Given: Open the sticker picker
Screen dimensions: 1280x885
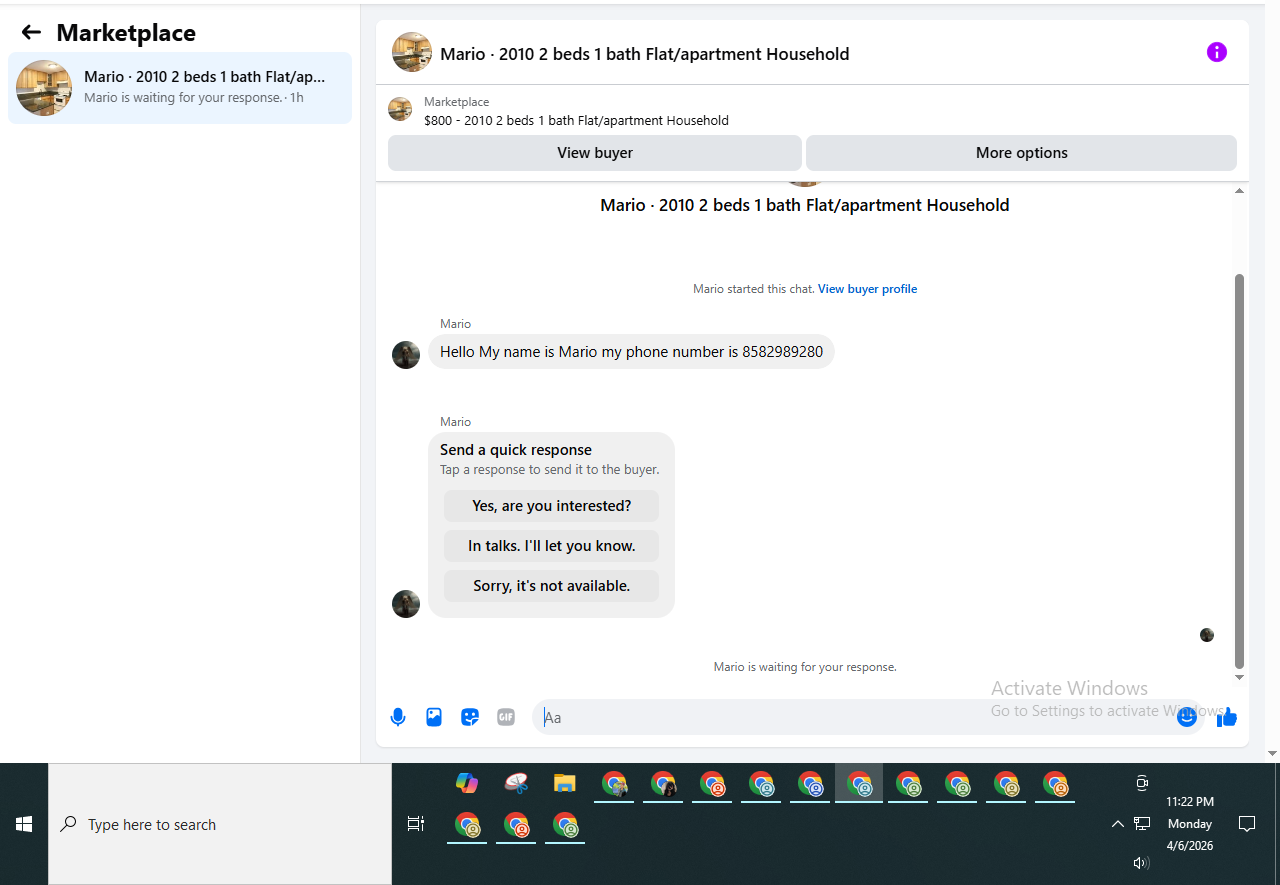Looking at the screenshot, I should (x=470, y=717).
